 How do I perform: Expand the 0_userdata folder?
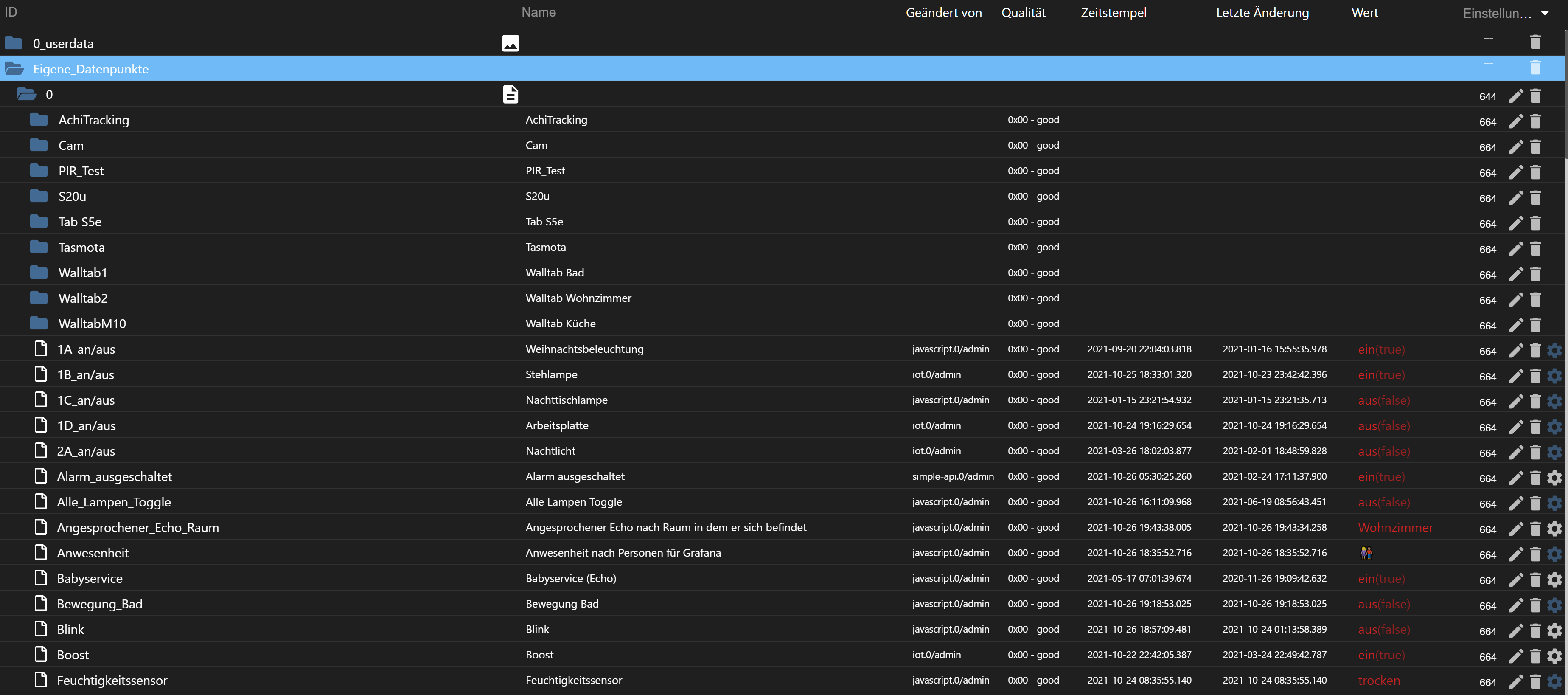[14, 43]
